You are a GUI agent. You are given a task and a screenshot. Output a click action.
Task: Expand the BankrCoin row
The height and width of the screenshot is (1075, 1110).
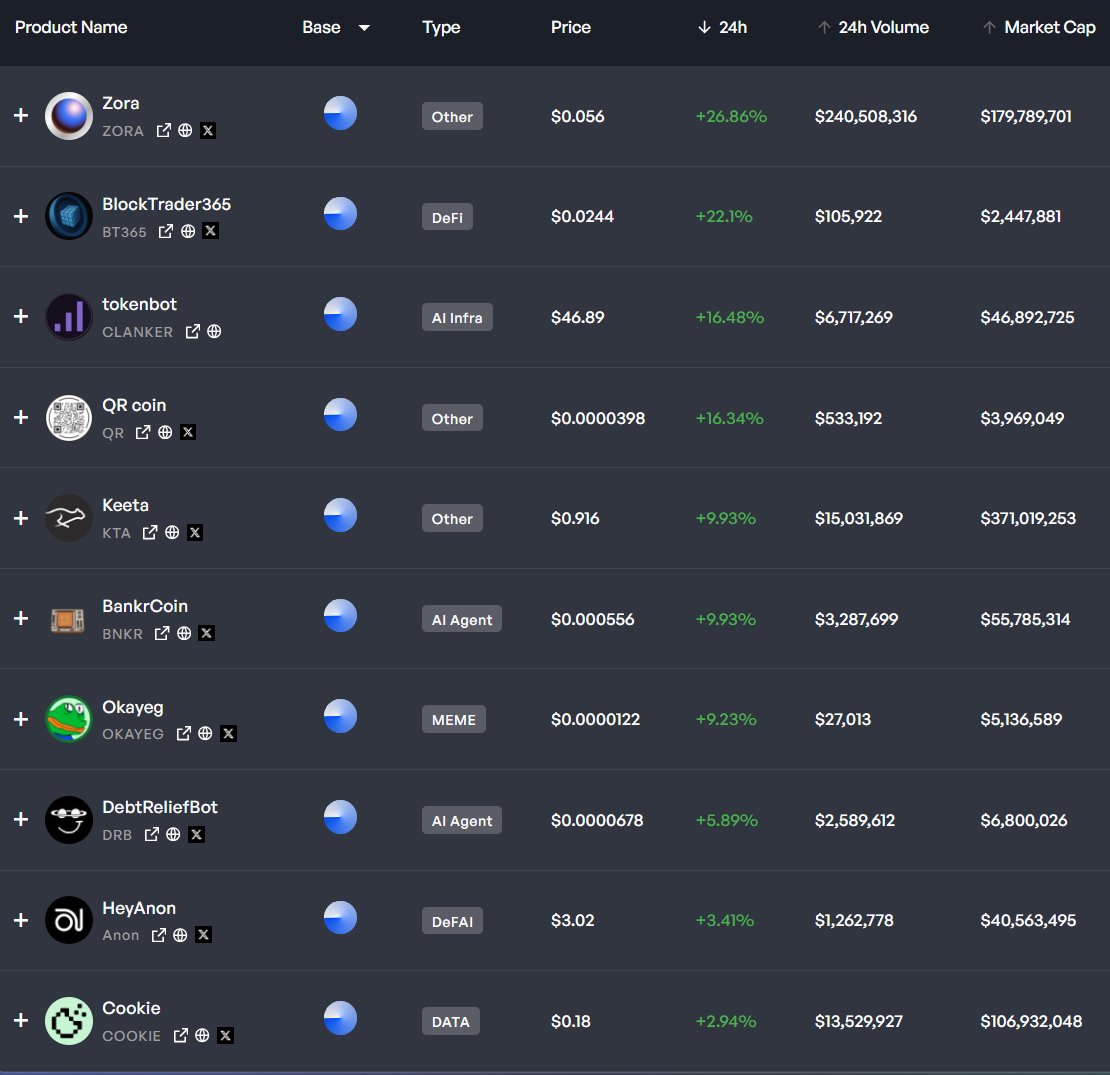(x=21, y=619)
